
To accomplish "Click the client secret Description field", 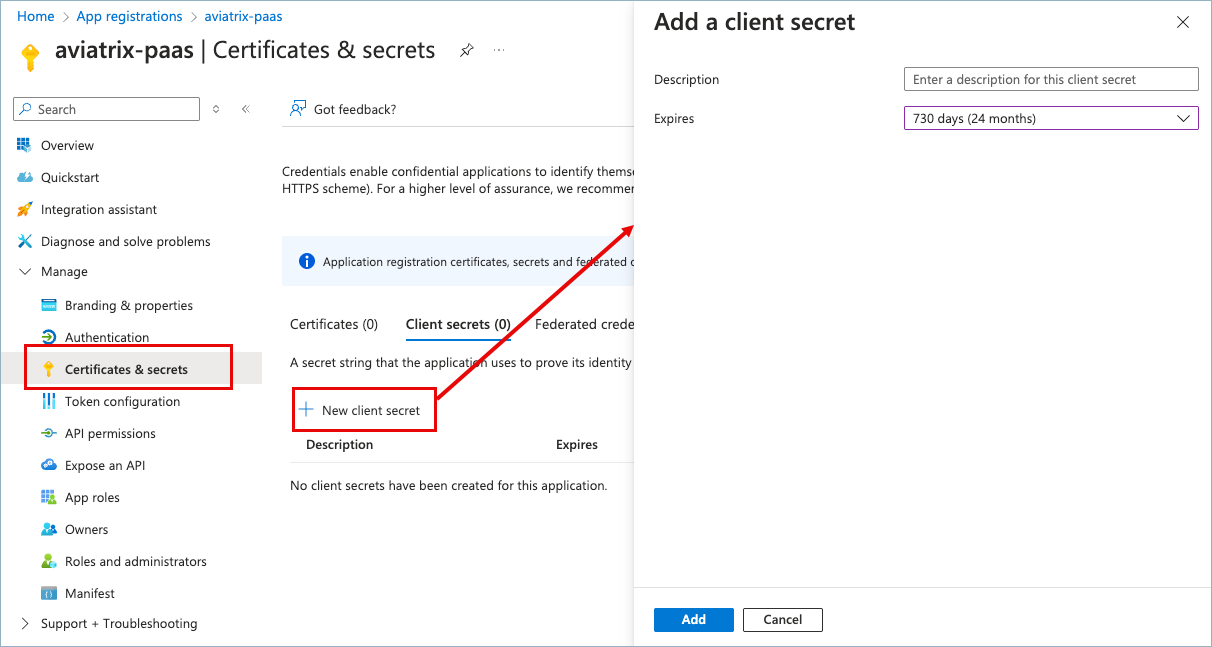I will pos(1050,79).
